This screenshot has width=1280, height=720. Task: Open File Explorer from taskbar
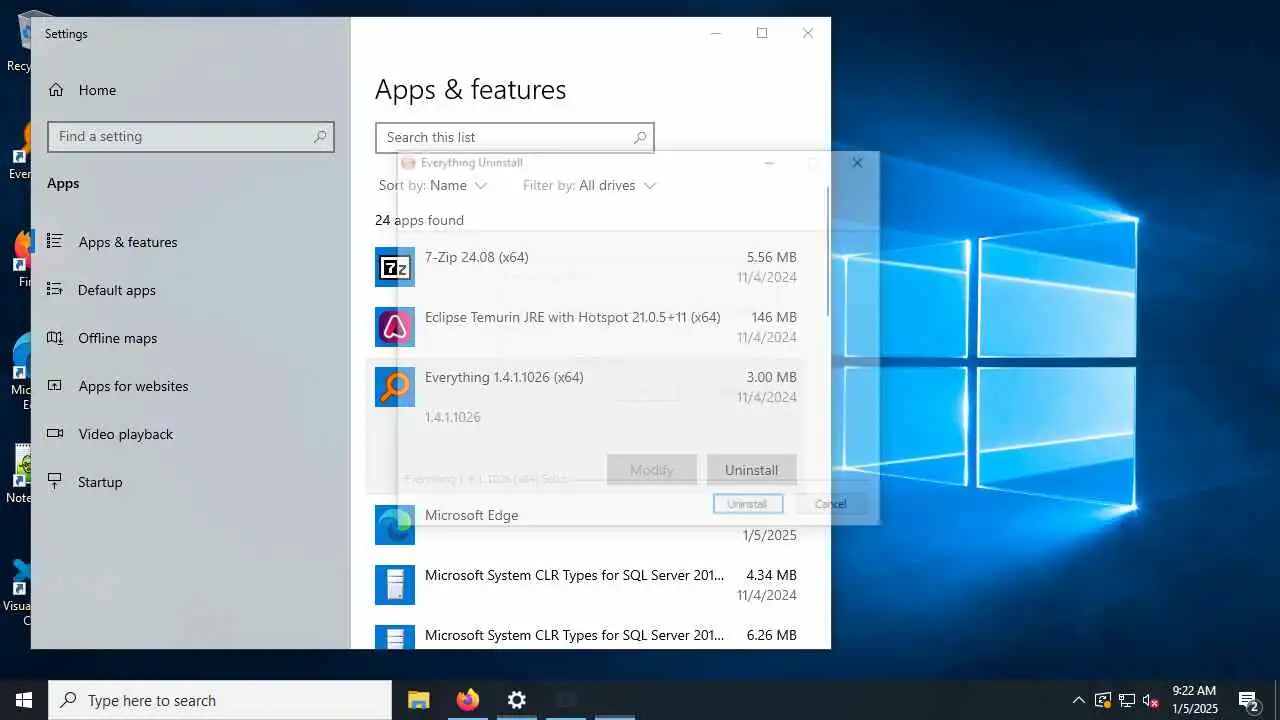pyautogui.click(x=418, y=700)
